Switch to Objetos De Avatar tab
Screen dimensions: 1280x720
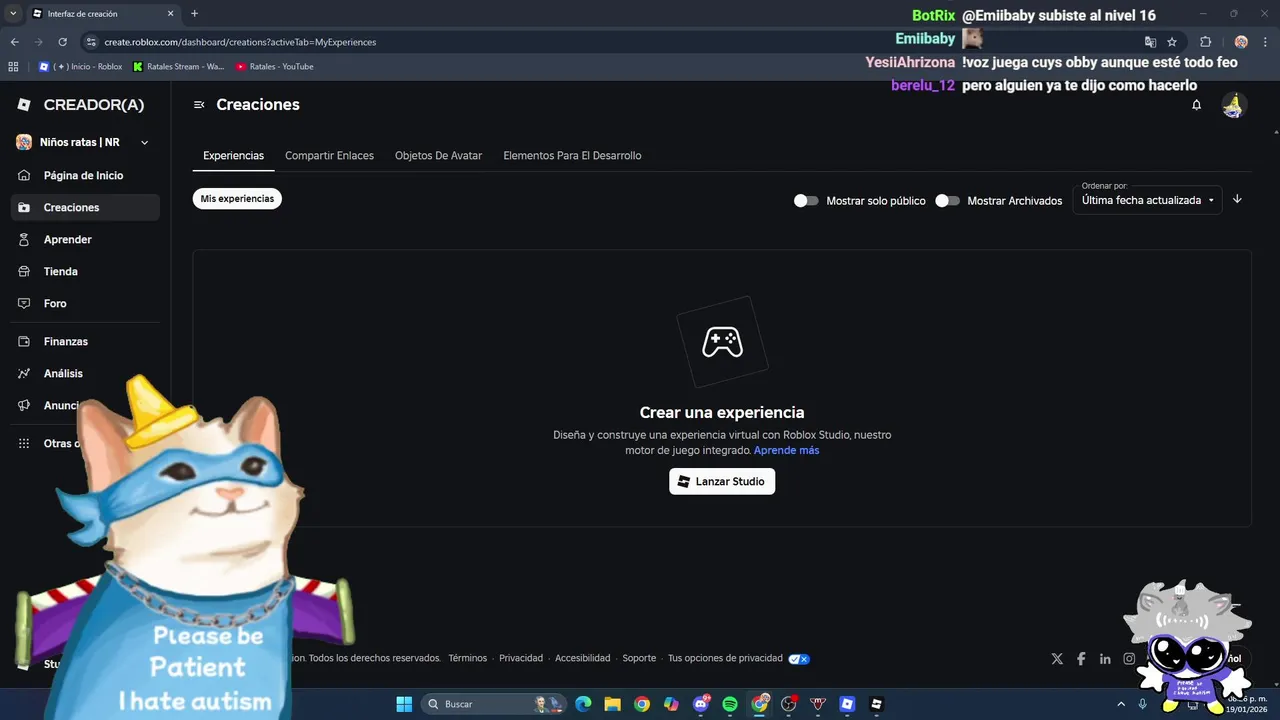438,156
